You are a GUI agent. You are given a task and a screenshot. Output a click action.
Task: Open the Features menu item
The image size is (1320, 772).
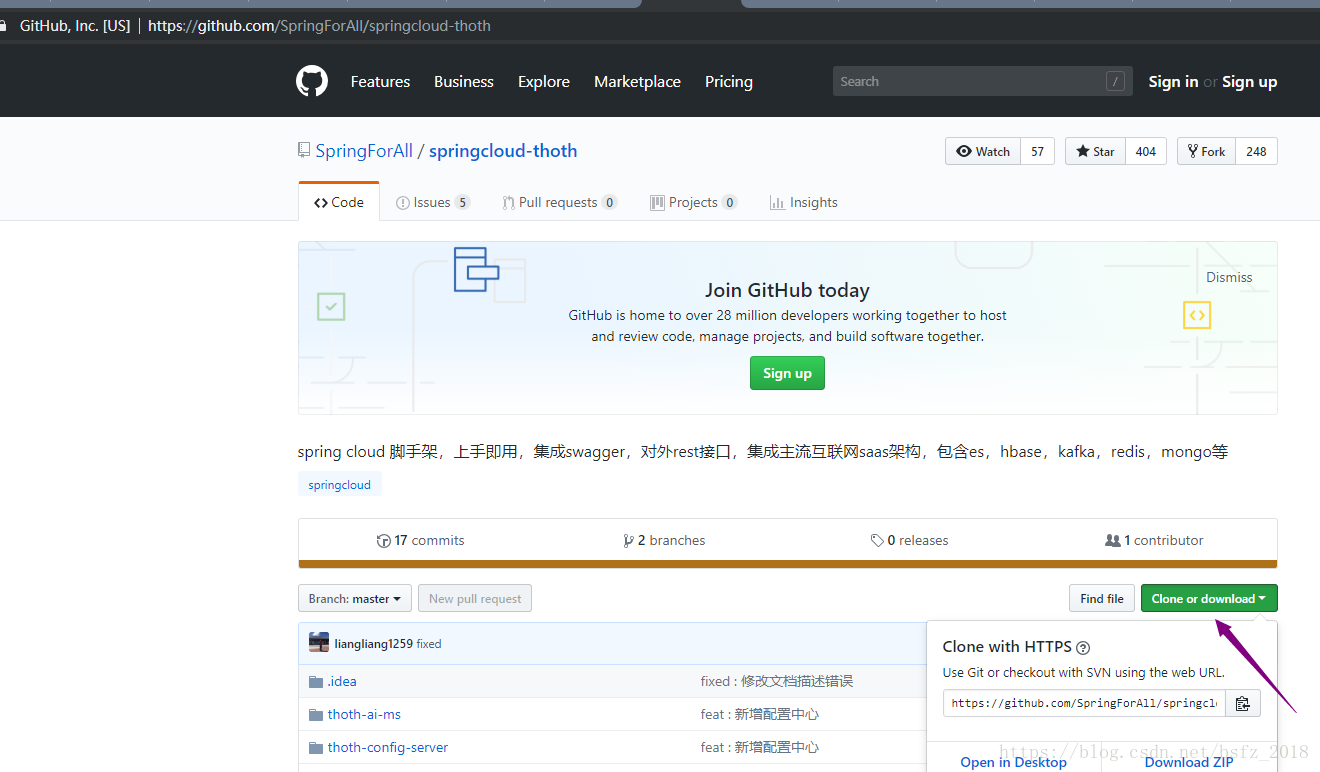(x=380, y=82)
